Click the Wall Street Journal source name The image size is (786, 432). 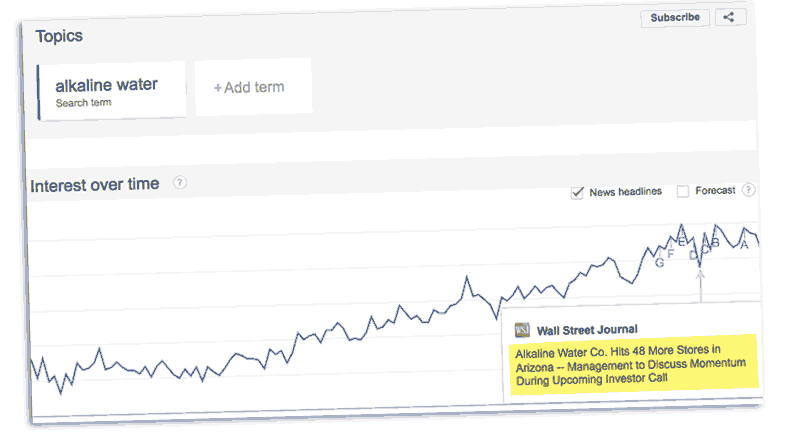(x=587, y=329)
